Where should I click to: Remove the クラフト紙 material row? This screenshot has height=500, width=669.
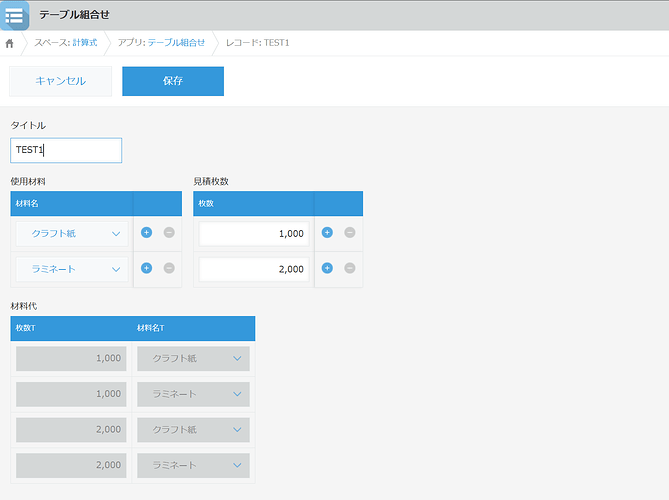(169, 233)
